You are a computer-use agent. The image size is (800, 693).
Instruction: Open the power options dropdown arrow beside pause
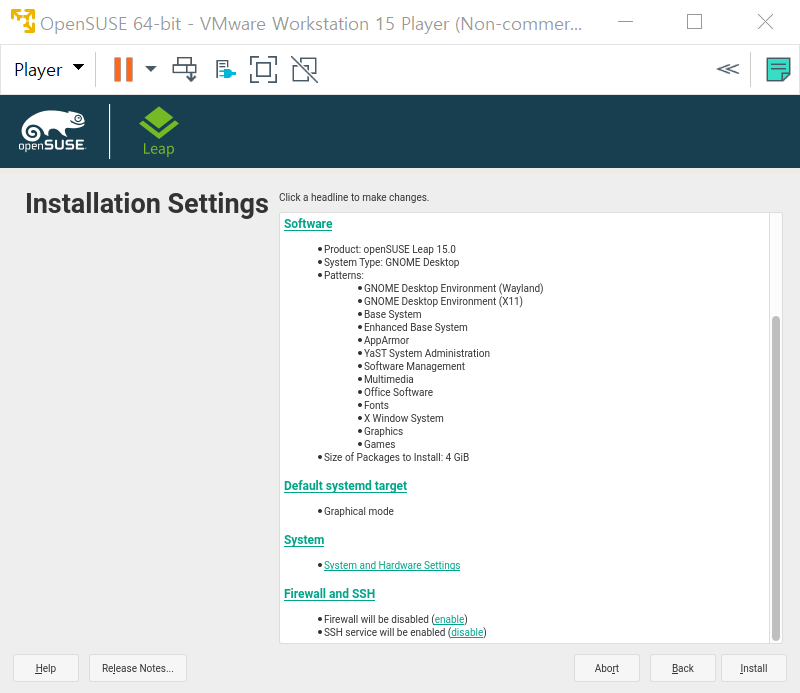pos(151,69)
